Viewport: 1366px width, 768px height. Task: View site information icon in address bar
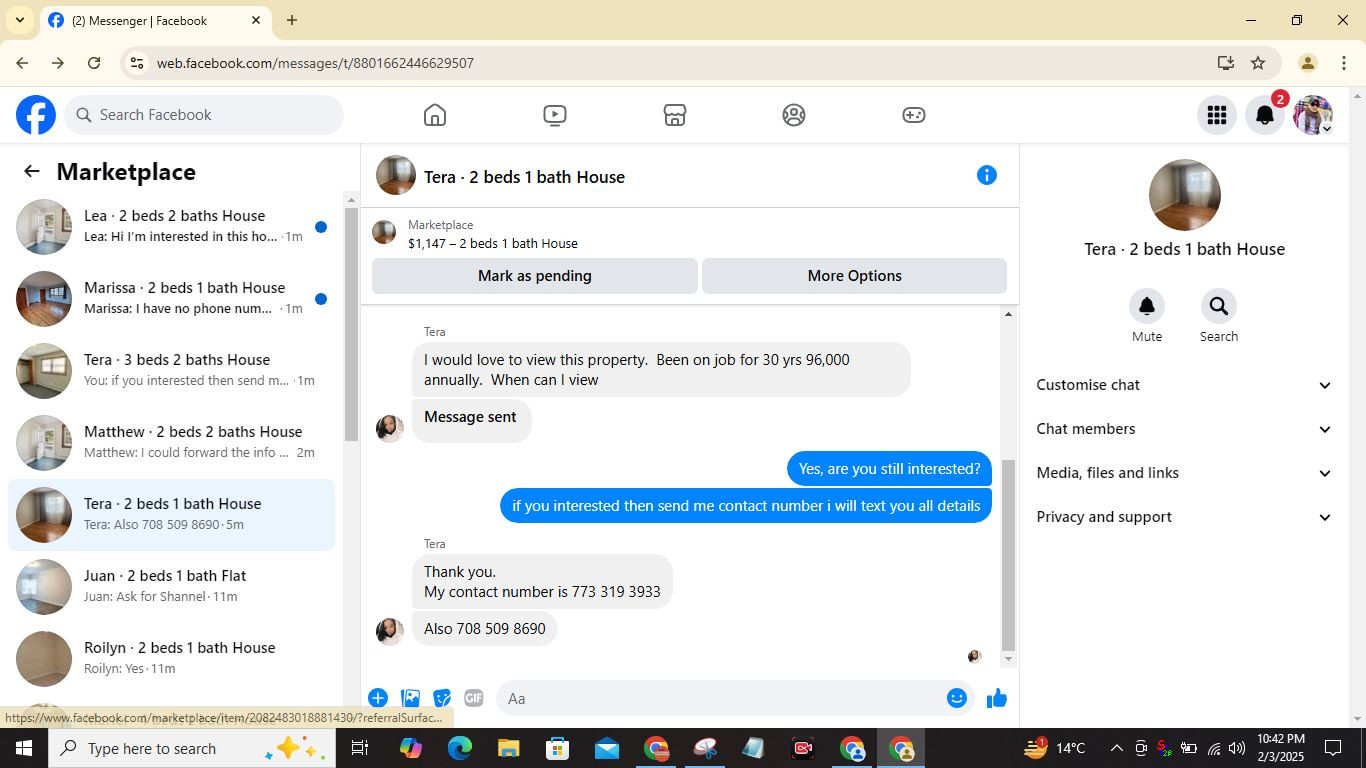(x=137, y=63)
